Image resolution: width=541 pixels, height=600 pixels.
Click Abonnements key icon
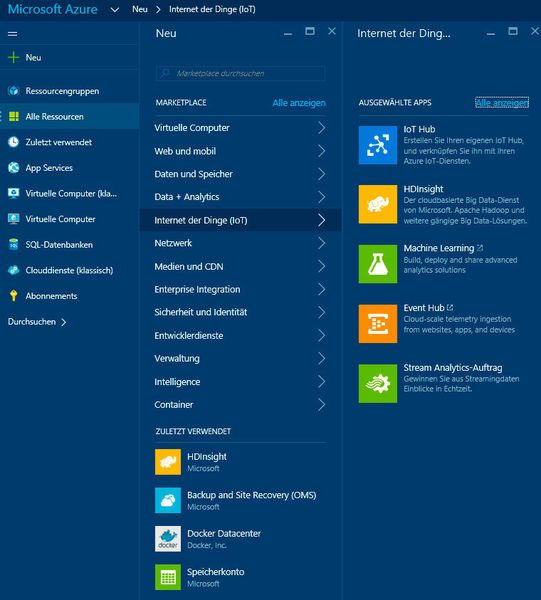[x=14, y=296]
